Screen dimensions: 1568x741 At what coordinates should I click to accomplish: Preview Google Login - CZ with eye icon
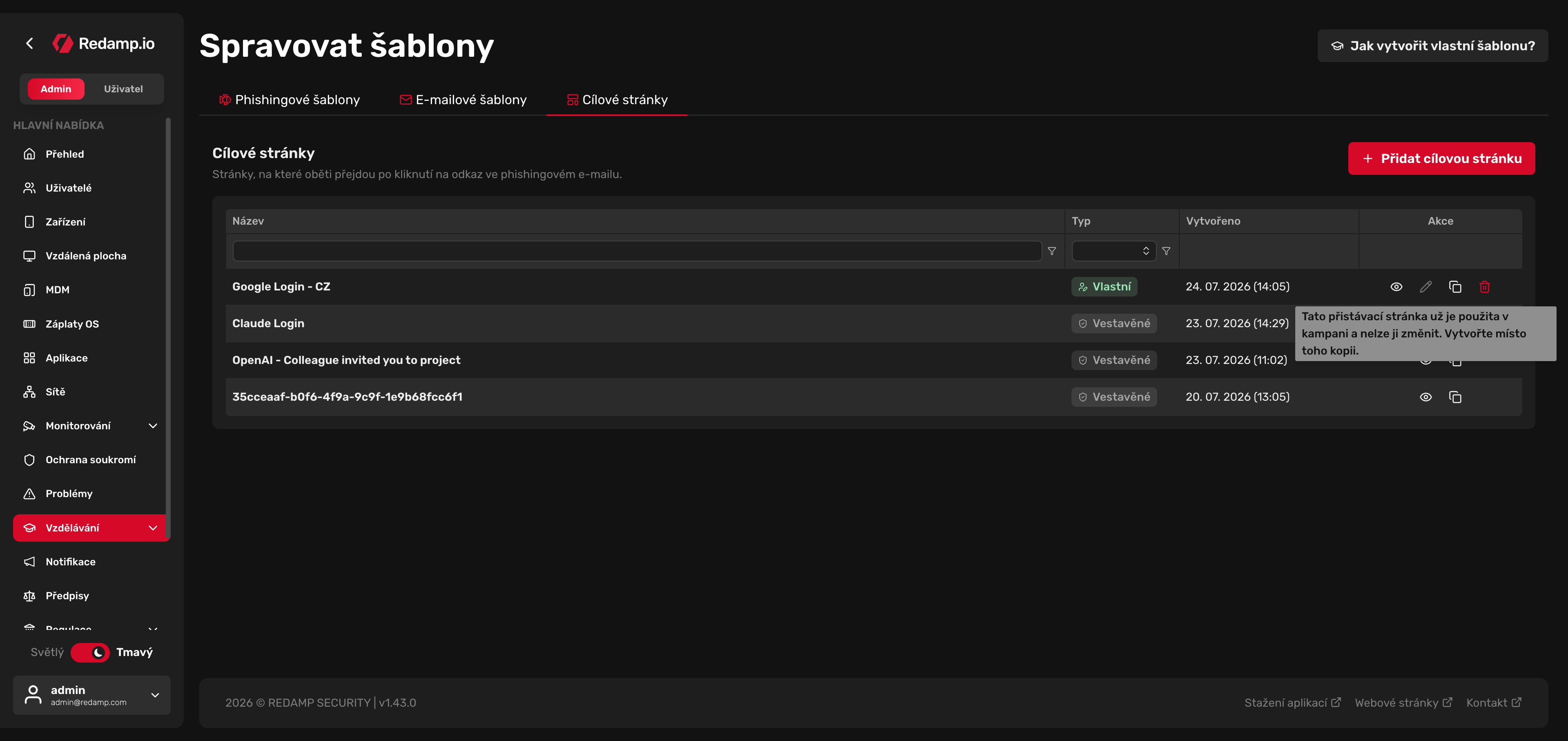(x=1396, y=287)
